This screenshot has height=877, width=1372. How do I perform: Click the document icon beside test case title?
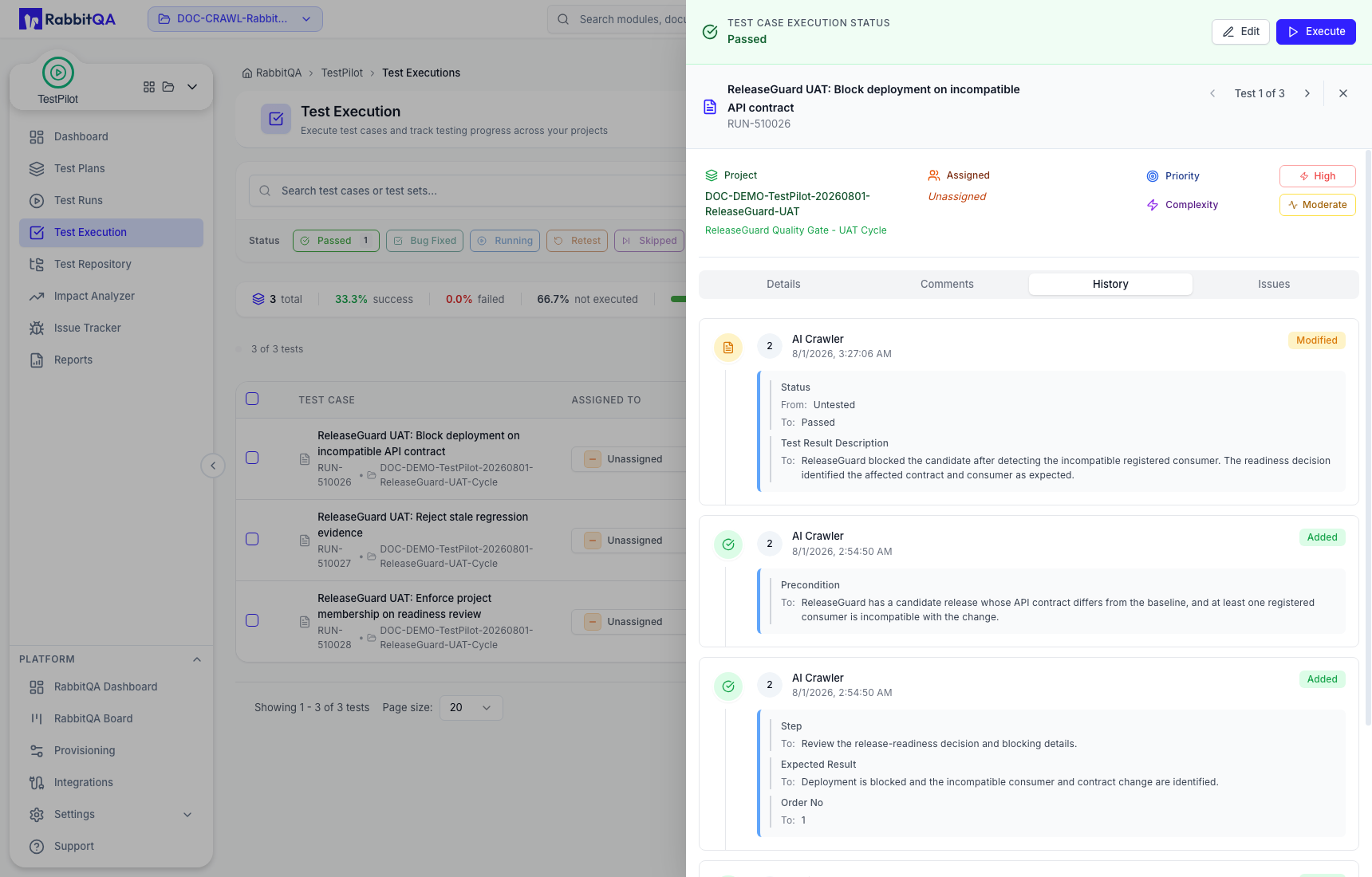pos(710,107)
